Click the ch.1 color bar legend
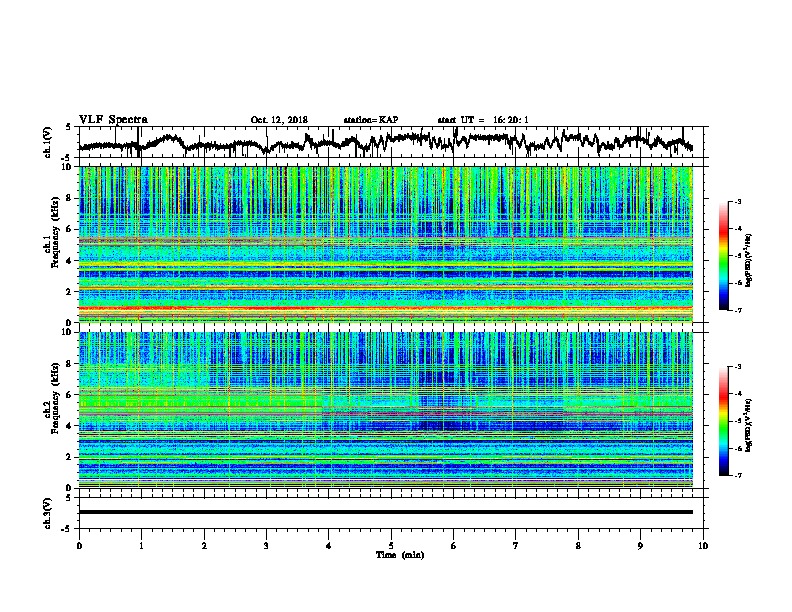Screen dimensions: 792x612 point(723,256)
